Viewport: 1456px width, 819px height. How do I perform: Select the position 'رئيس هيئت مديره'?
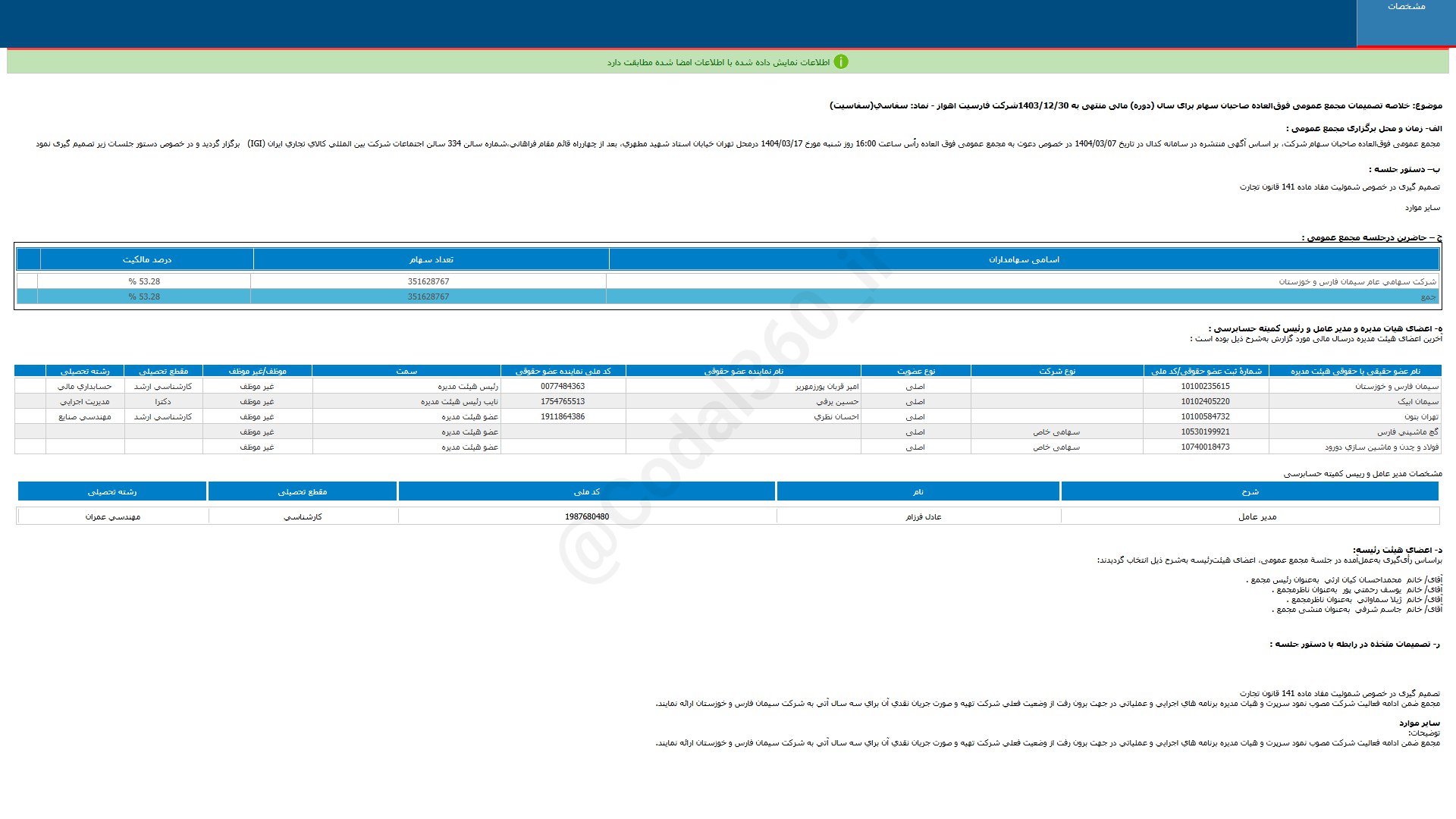[x=468, y=386]
